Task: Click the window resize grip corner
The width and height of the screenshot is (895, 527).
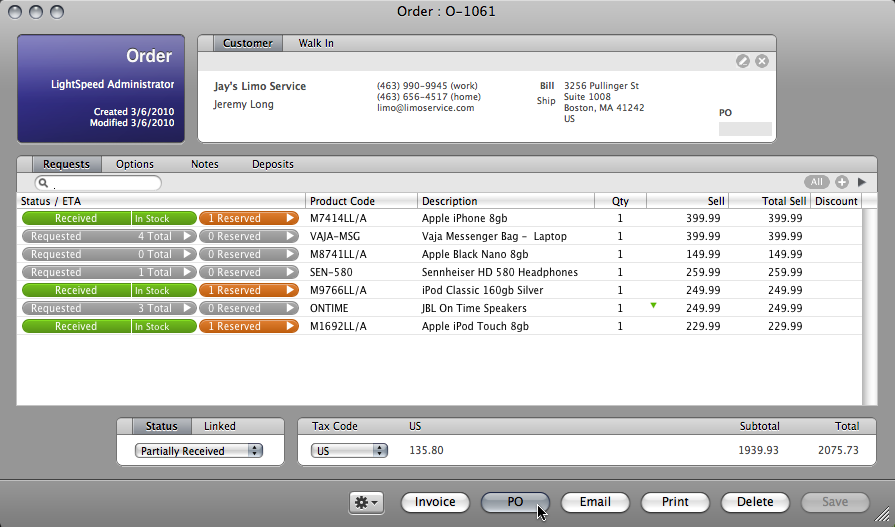Action: point(882,514)
